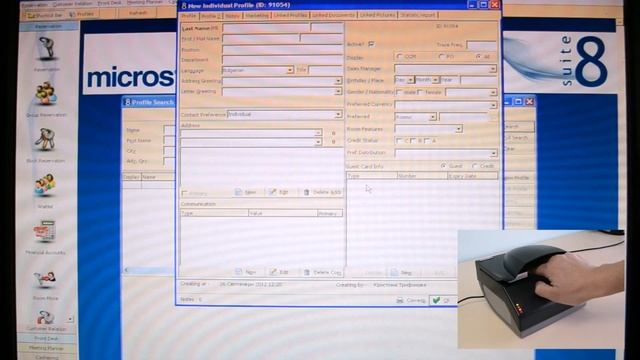Toggle the Active checkbox
Image resolution: width=640 pixels, height=360 pixels.
(x=371, y=44)
